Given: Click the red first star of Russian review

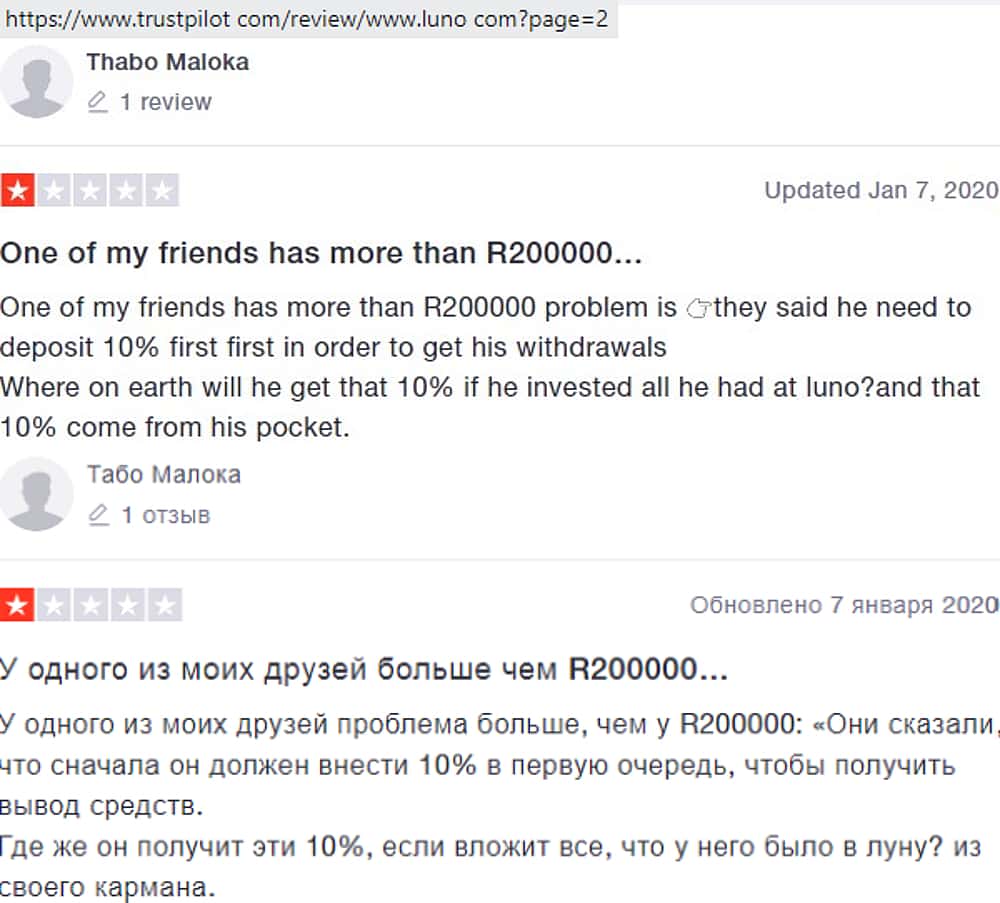Looking at the screenshot, I should pyautogui.click(x=17, y=604).
